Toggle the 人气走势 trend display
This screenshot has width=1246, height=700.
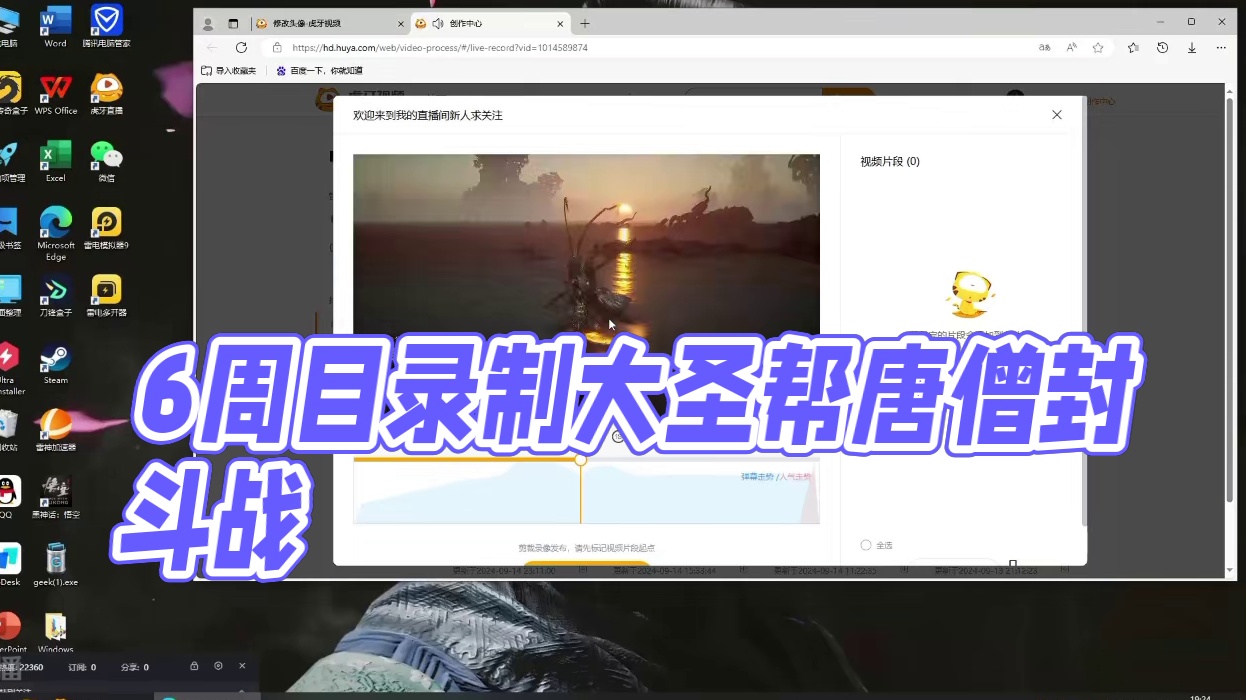[x=796, y=478]
